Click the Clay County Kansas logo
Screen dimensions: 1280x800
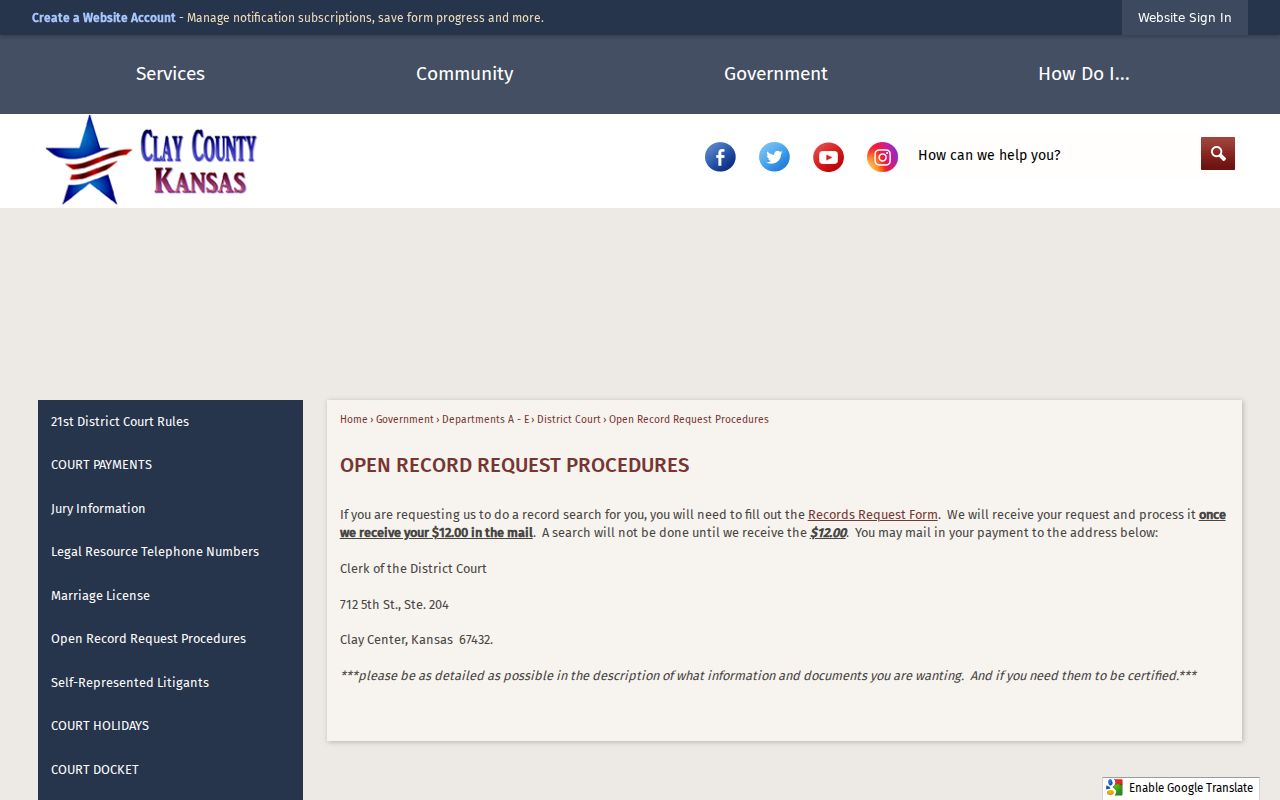click(151, 160)
